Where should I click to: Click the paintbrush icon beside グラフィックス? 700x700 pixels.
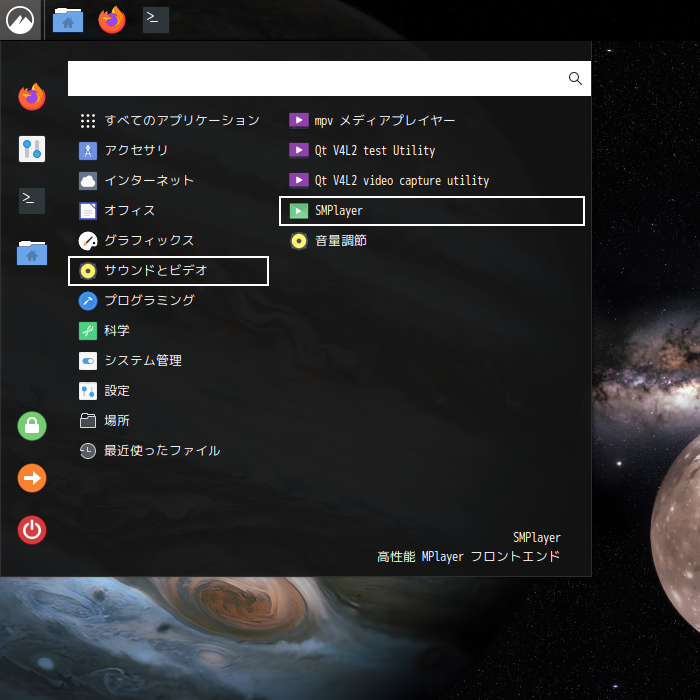coord(88,241)
